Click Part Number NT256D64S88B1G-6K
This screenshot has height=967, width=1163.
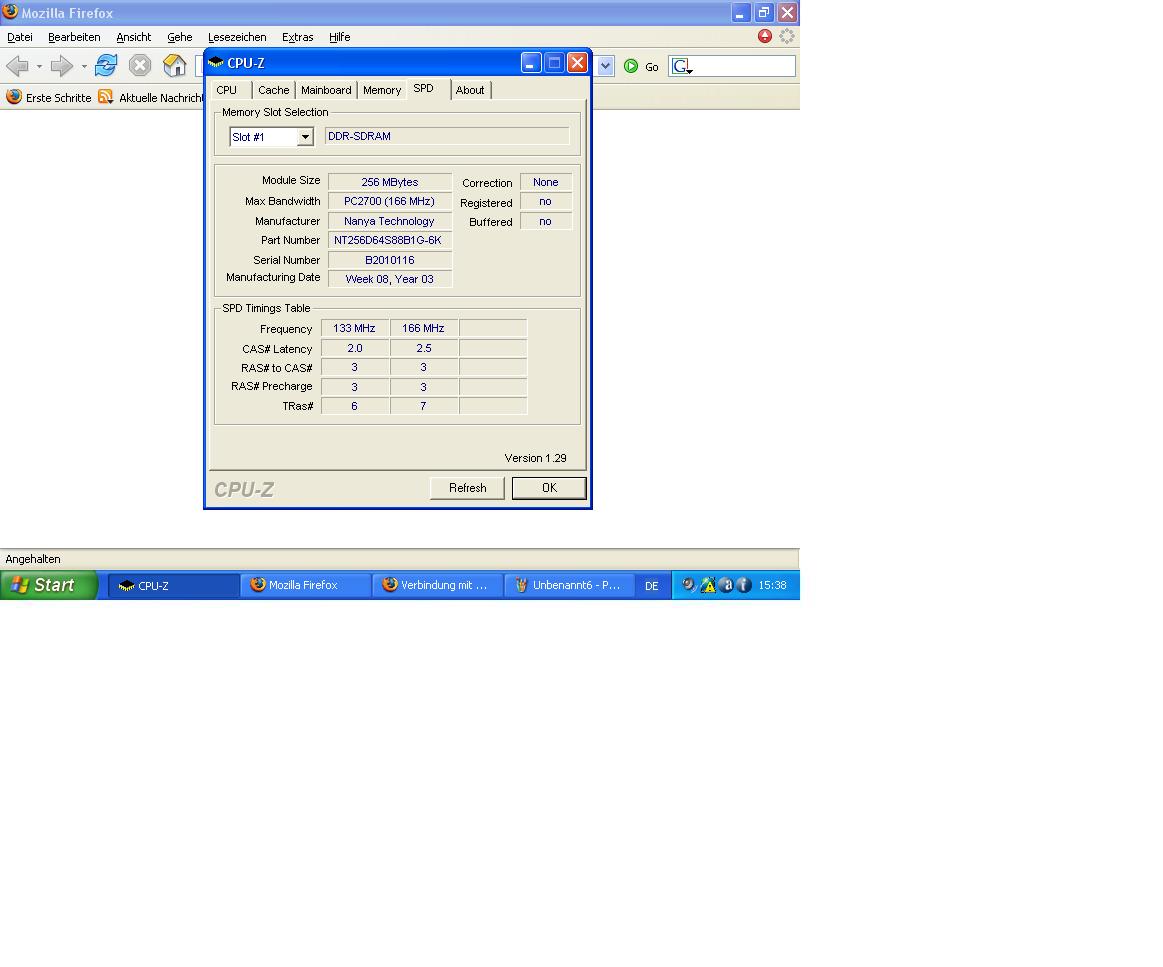click(390, 240)
